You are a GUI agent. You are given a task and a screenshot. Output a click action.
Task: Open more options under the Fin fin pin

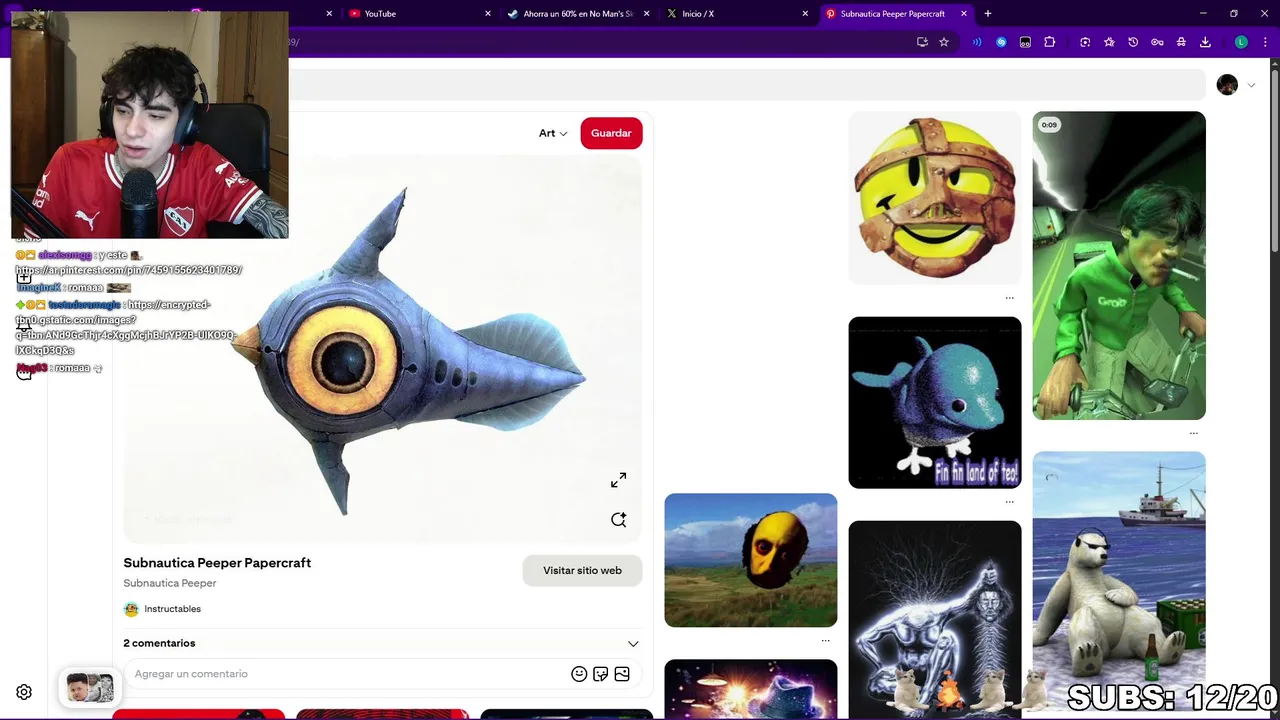(1009, 502)
